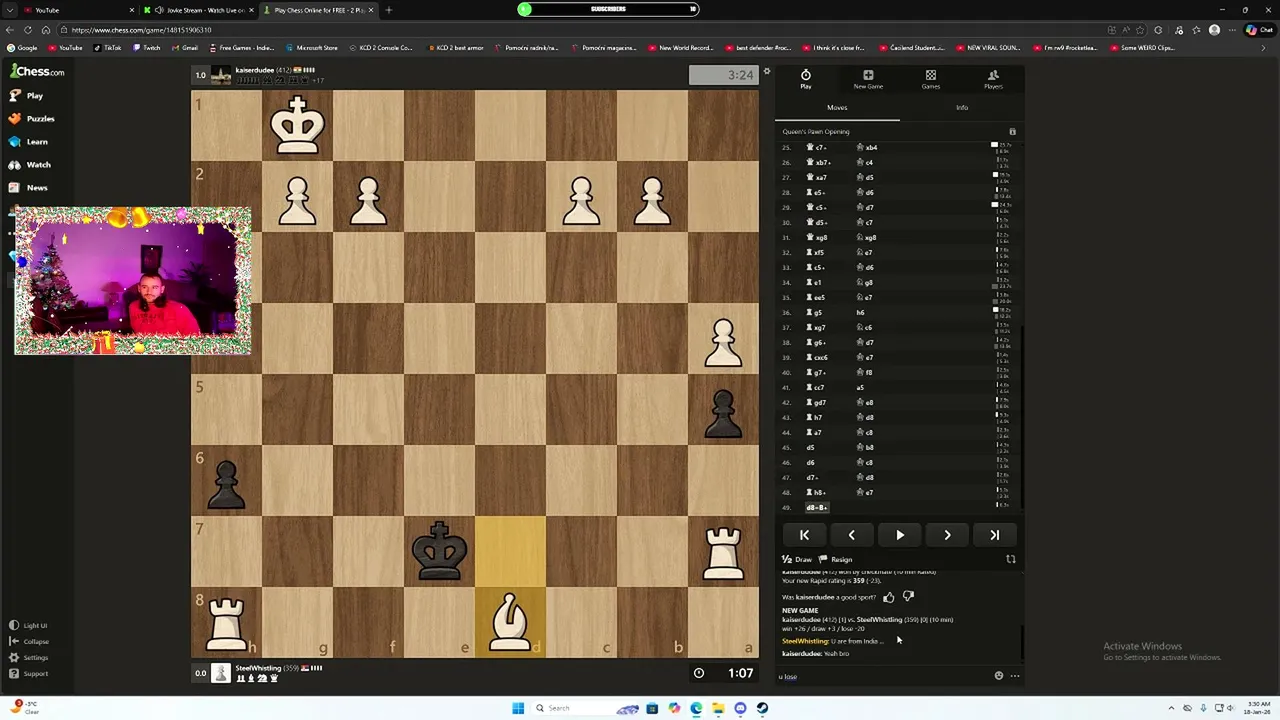Open SteelWhistling's avatar below the board
The image size is (1280, 720).
coord(220,673)
